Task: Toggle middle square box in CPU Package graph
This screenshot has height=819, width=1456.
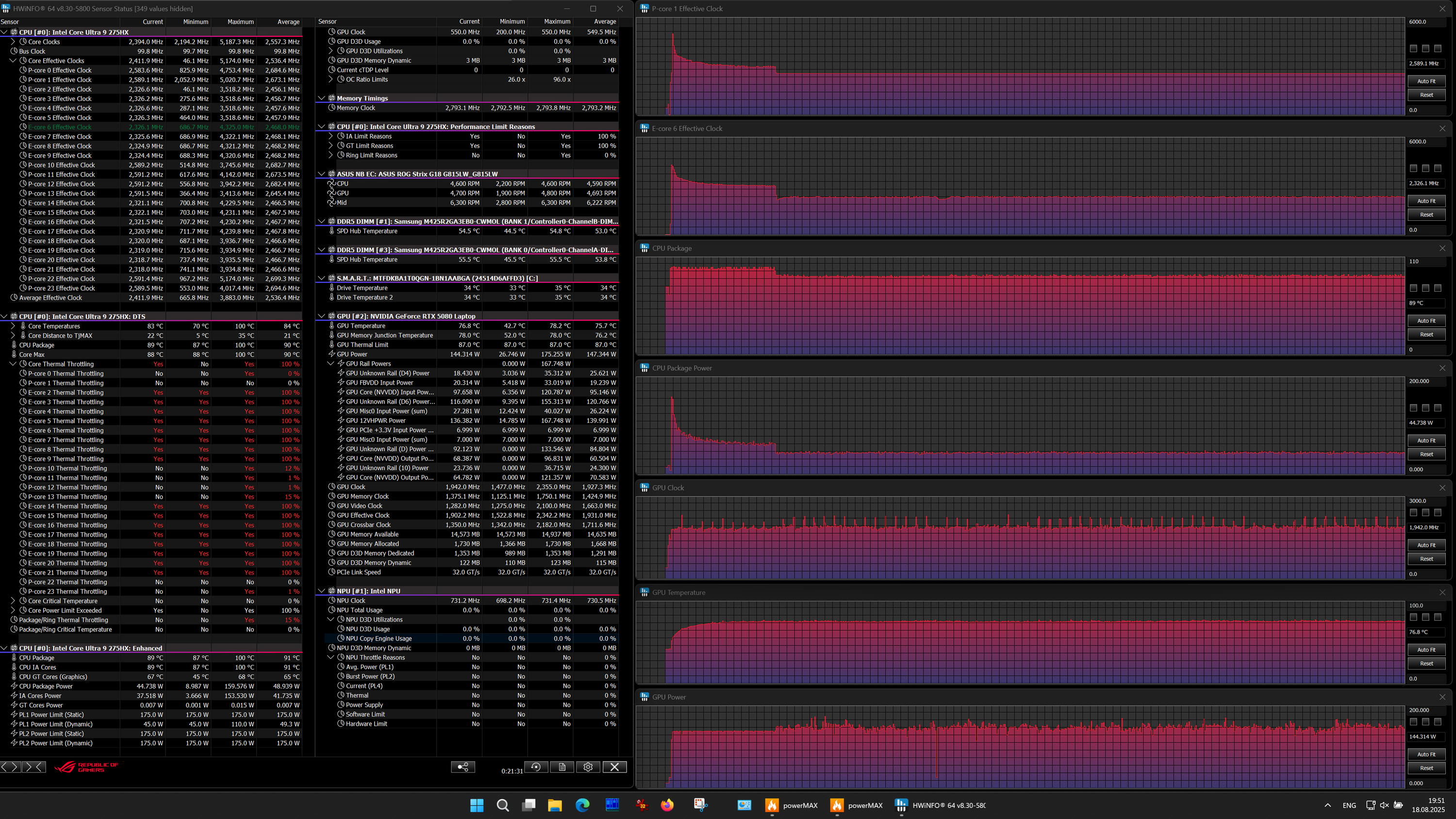Action: pyautogui.click(x=1425, y=288)
